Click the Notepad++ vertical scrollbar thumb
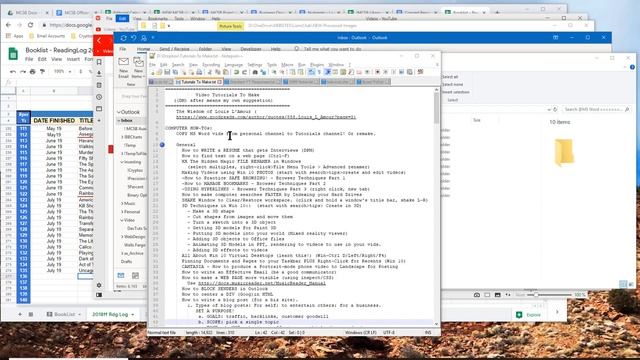 tap(436, 108)
